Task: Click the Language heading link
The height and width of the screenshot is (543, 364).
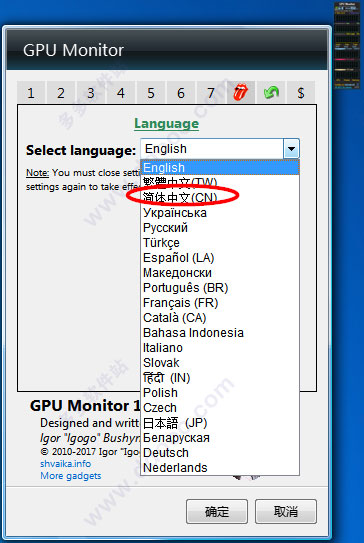Action: 167,124
